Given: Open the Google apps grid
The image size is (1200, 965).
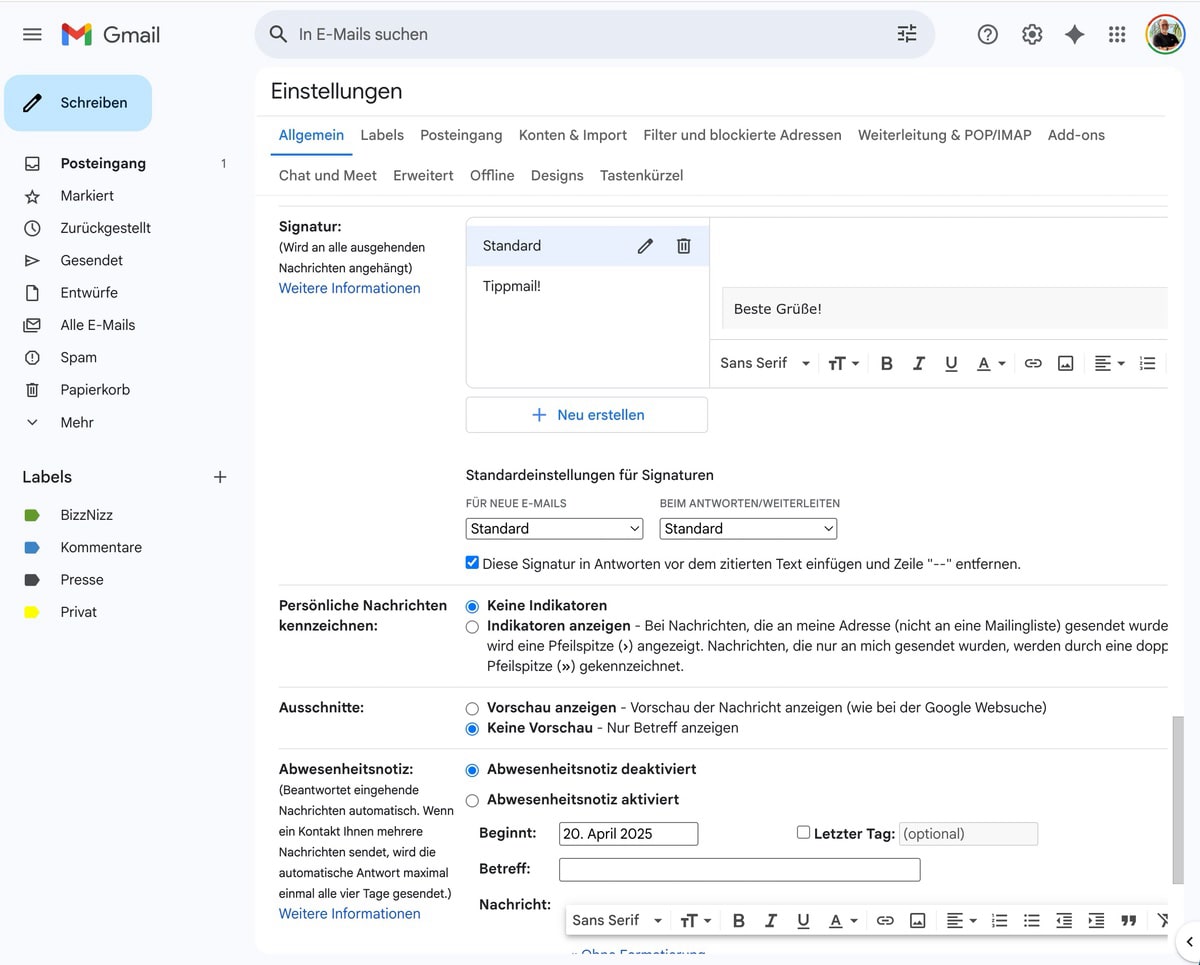Looking at the screenshot, I should (1117, 35).
